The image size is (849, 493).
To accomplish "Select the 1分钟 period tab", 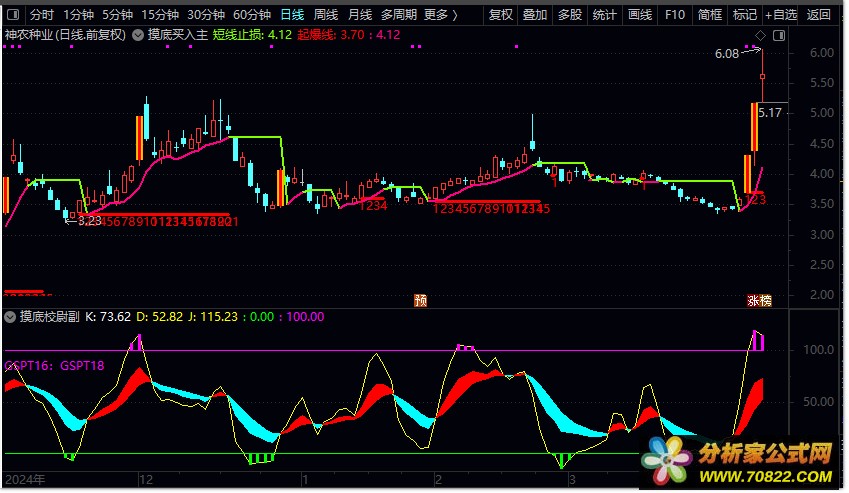I will 79,15.
